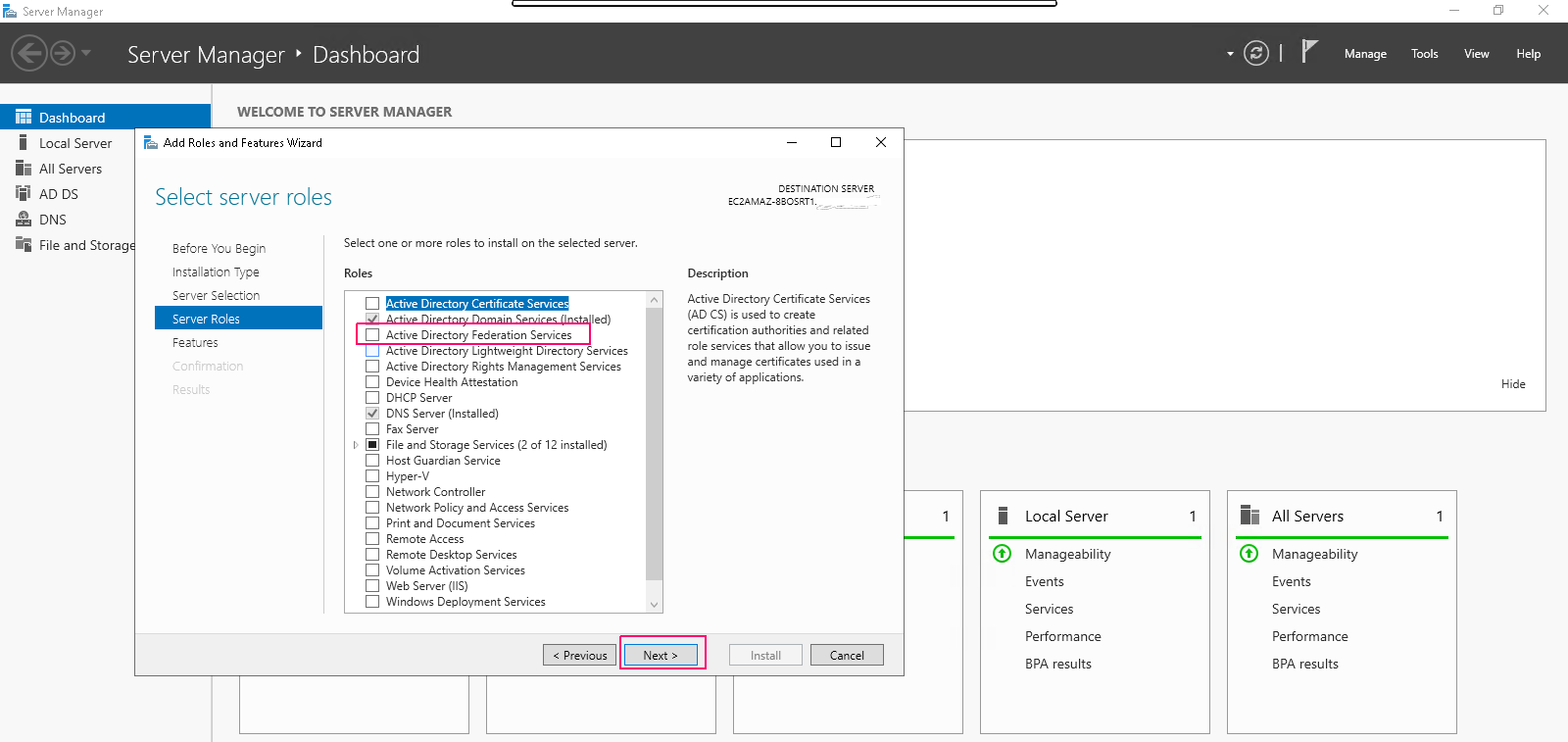This screenshot has width=1568, height=742.
Task: Click the Next button
Action: [661, 655]
